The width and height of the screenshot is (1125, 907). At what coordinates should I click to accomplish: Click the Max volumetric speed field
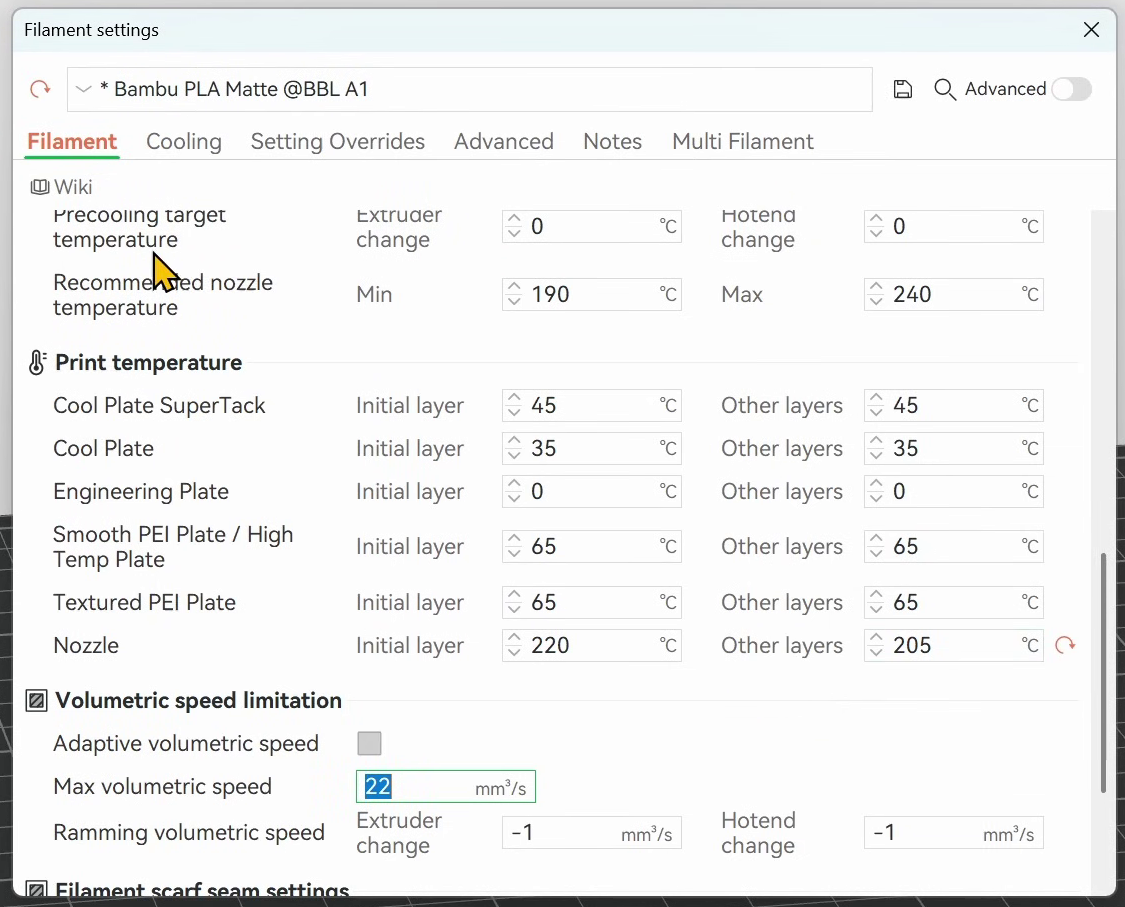pyautogui.click(x=446, y=786)
